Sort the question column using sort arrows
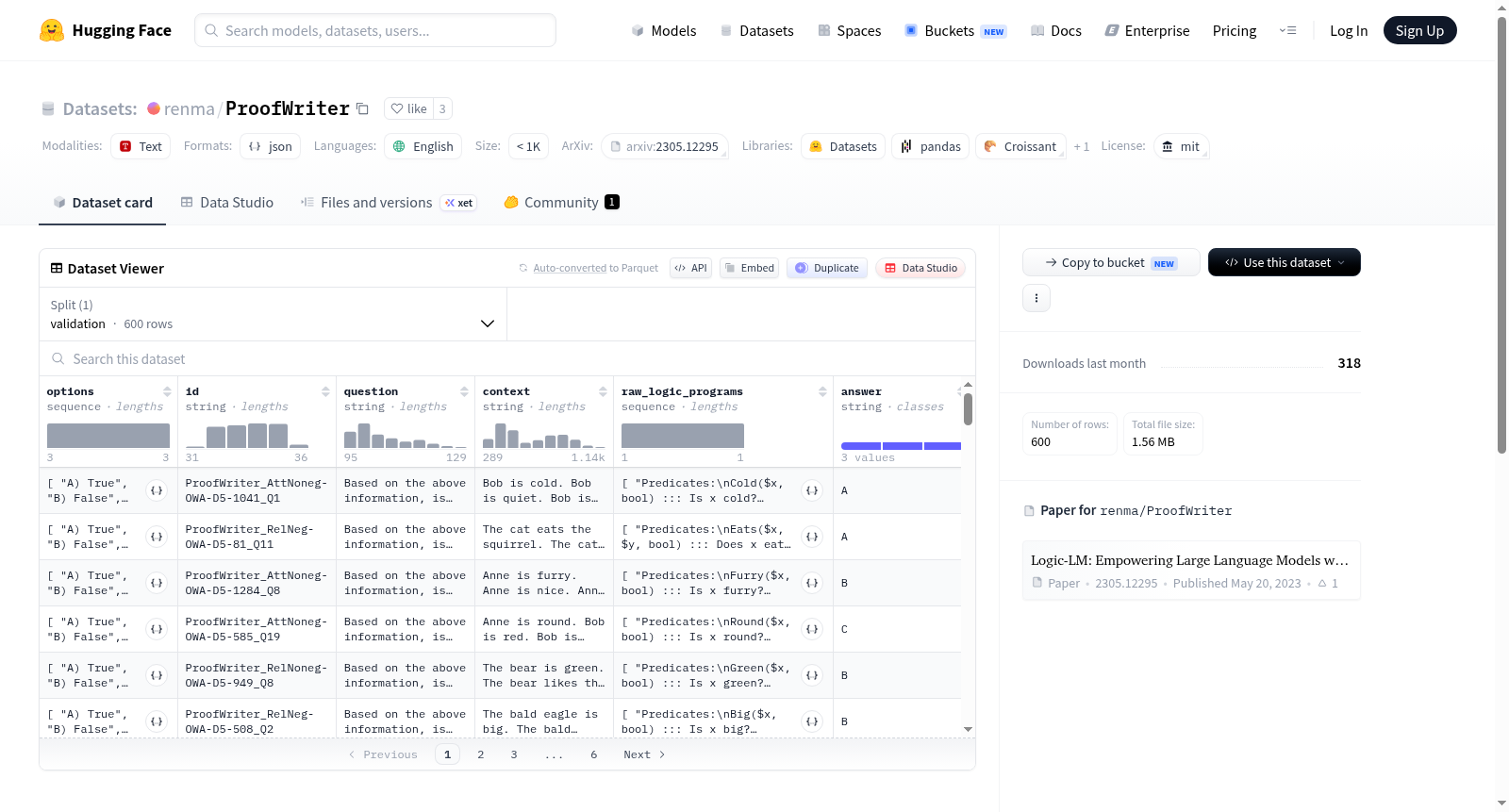 464,391
